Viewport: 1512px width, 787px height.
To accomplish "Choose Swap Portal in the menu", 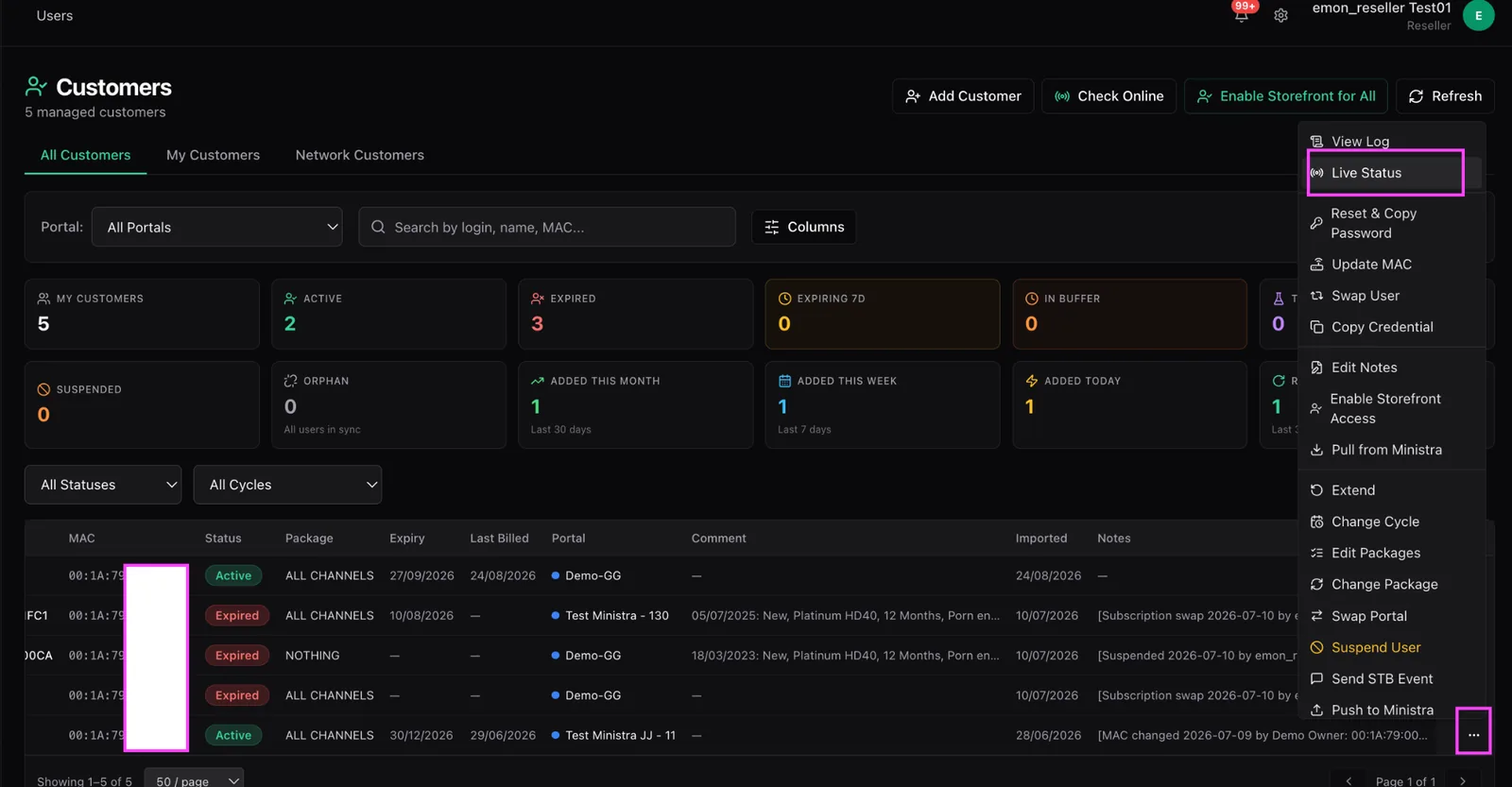I will click(1392, 616).
